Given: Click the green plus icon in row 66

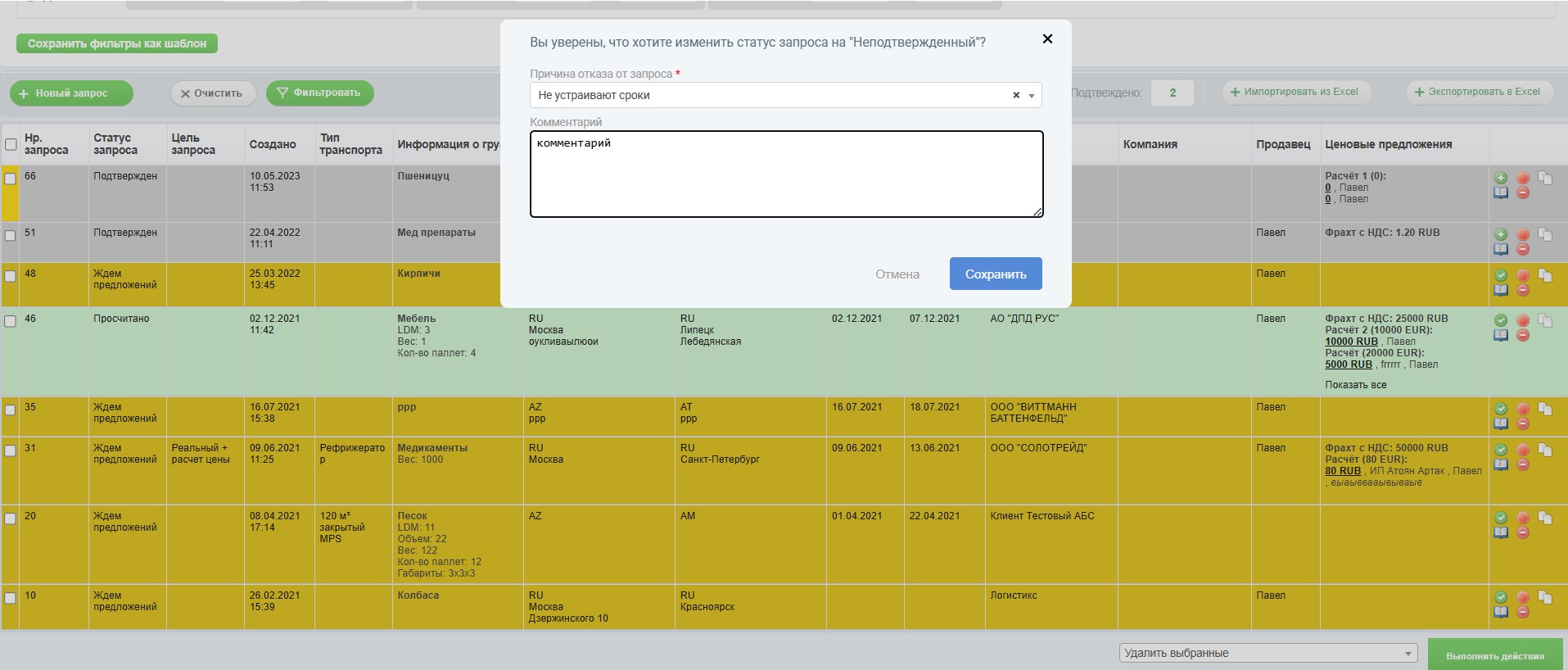Looking at the screenshot, I should (1501, 178).
